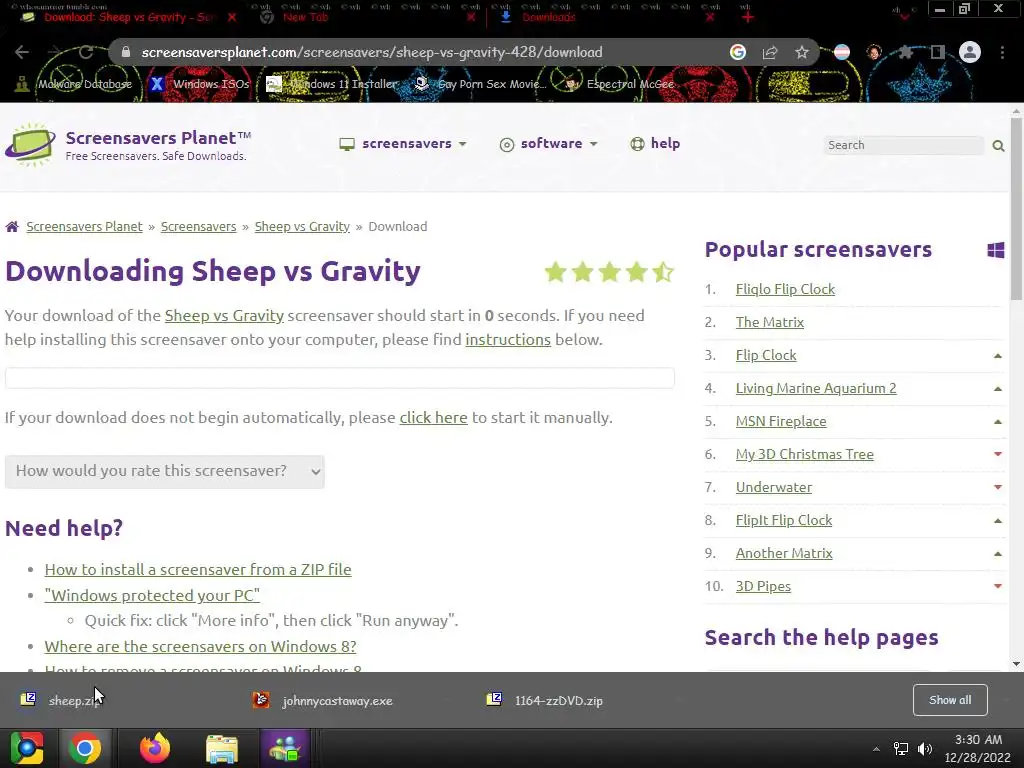Open The Matrix screensaver link
The width and height of the screenshot is (1024, 768).
click(x=769, y=322)
